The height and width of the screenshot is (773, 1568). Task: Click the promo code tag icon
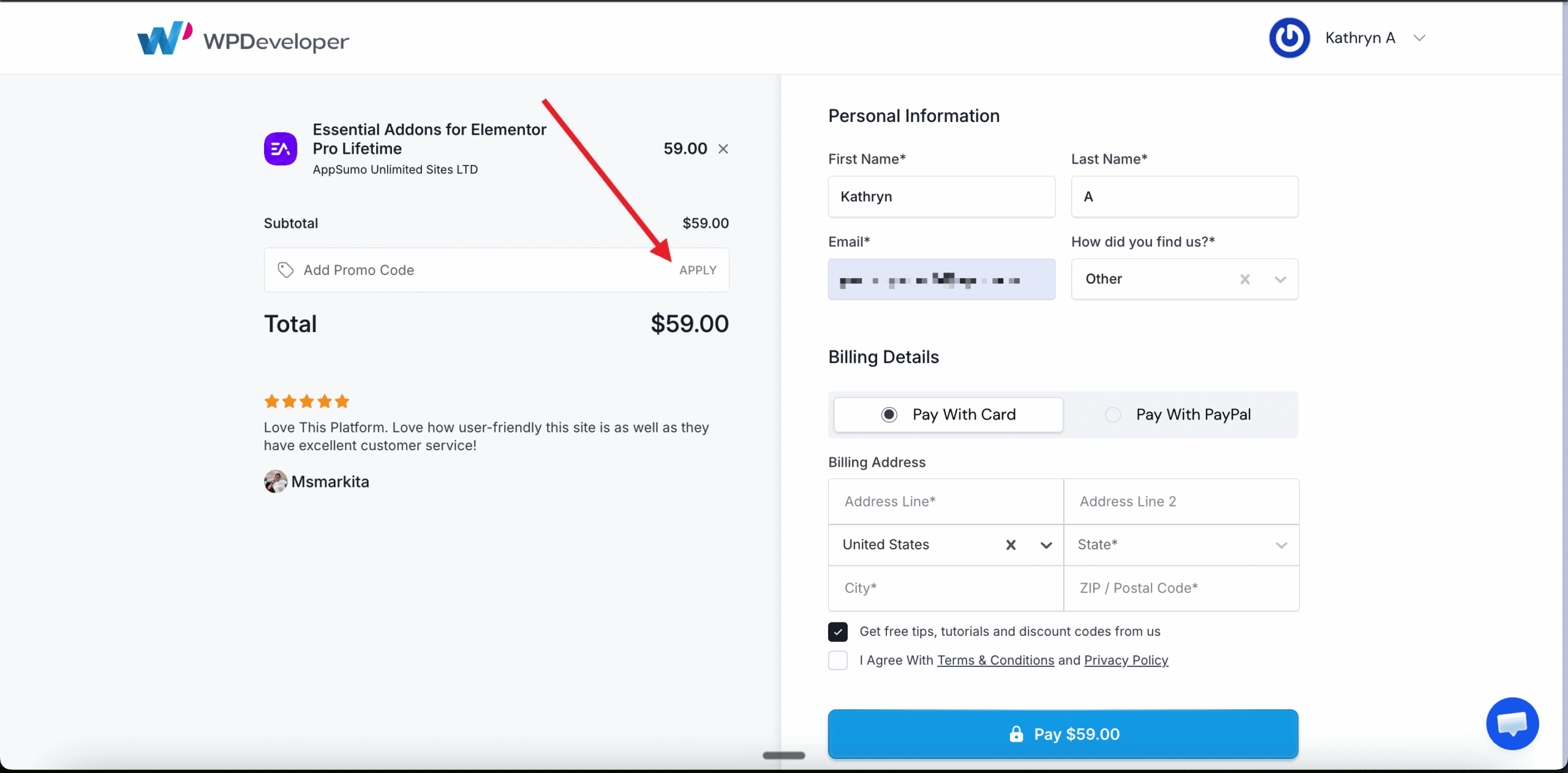tap(285, 270)
